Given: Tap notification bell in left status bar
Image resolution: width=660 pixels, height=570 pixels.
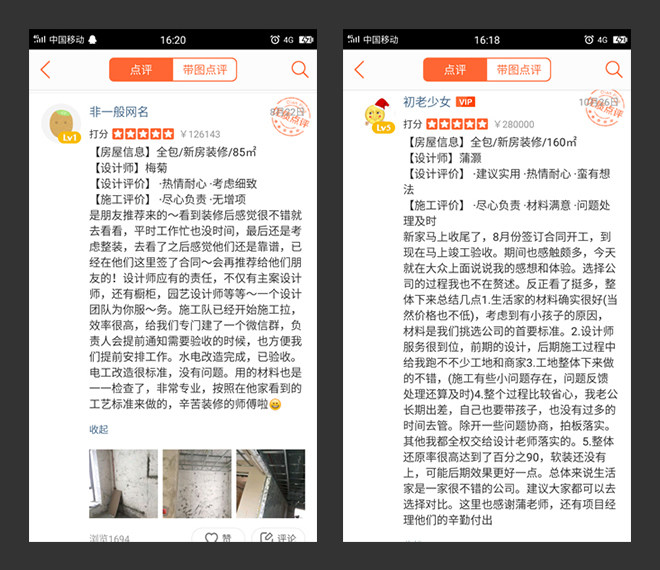Looking at the screenshot, I should click(x=93, y=40).
